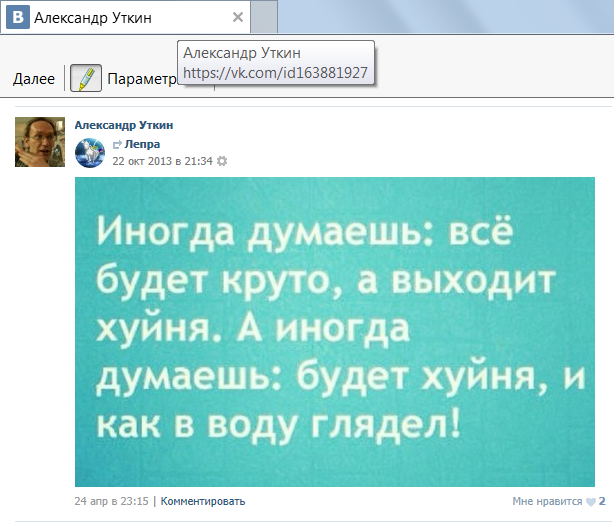The height and width of the screenshot is (522, 614).
Task: Click the highlighter pen toolbar icon
Action: tap(86, 78)
